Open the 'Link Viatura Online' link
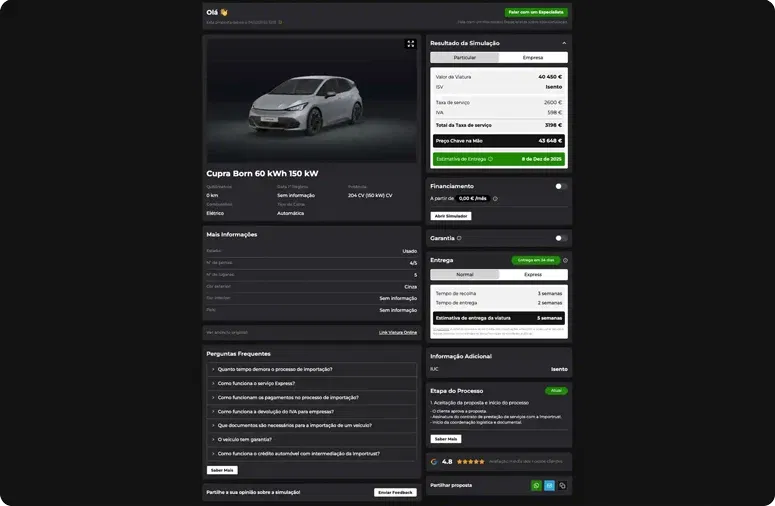Viewport: 775px width, 506px height. pyautogui.click(x=397, y=332)
